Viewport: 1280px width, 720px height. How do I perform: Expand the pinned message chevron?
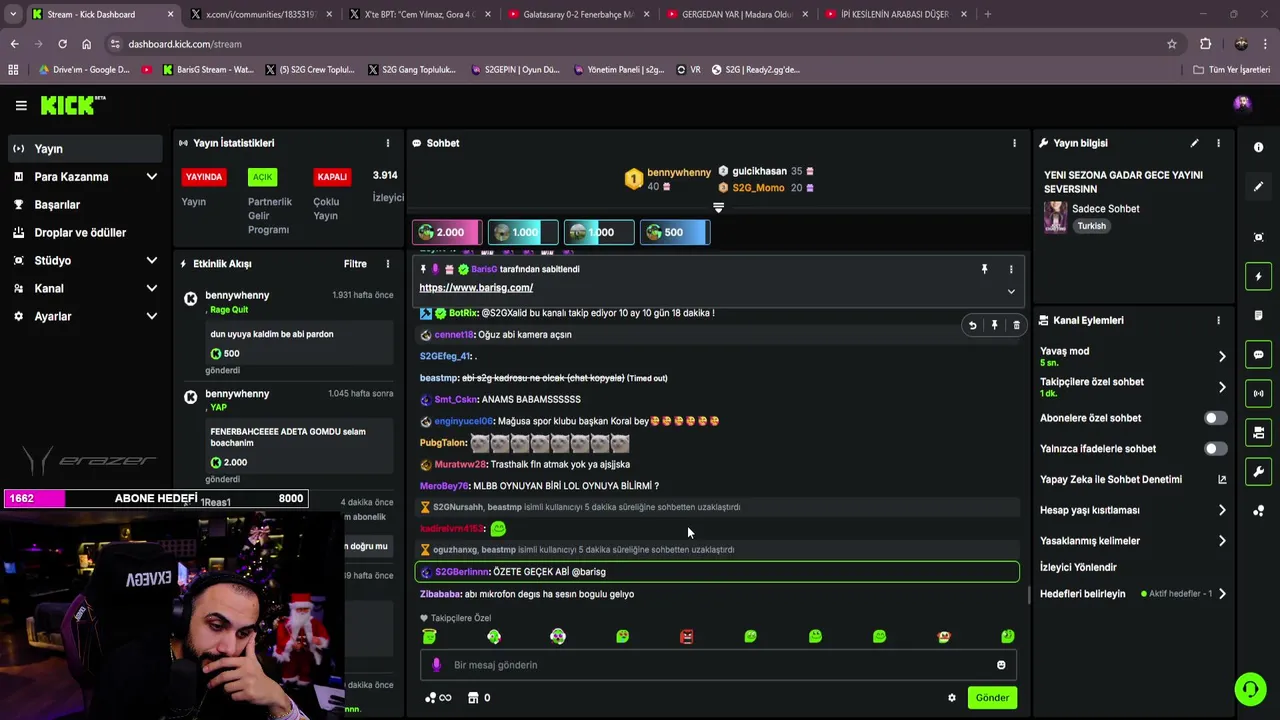coord(1011,292)
